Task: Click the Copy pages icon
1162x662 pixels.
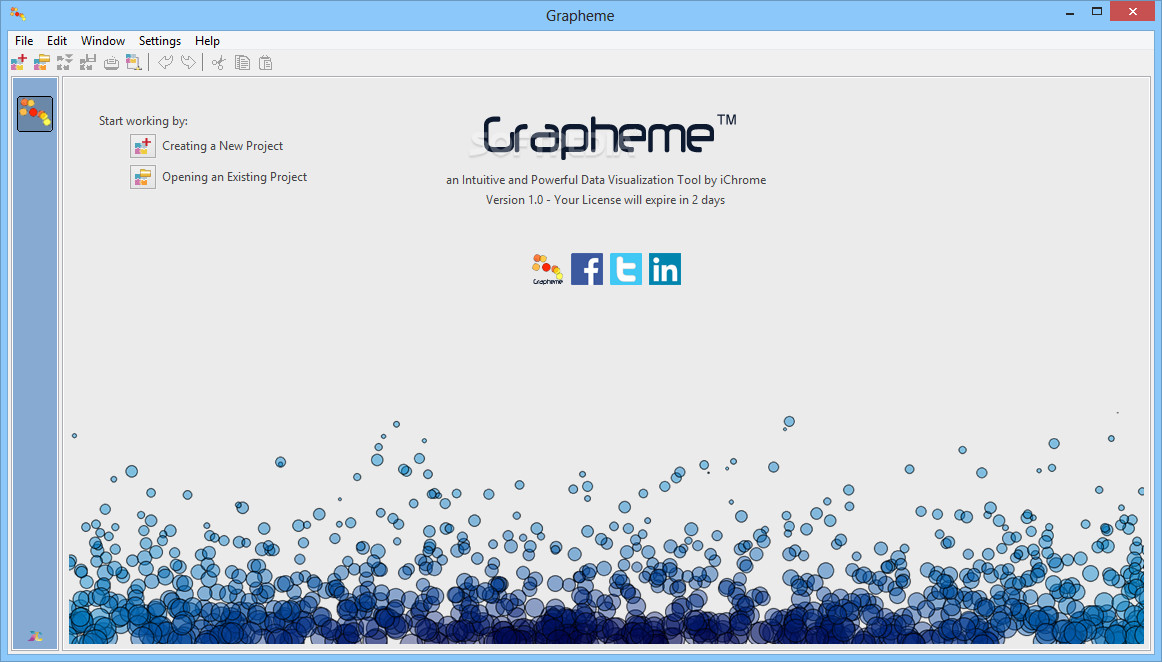Action: [242, 63]
